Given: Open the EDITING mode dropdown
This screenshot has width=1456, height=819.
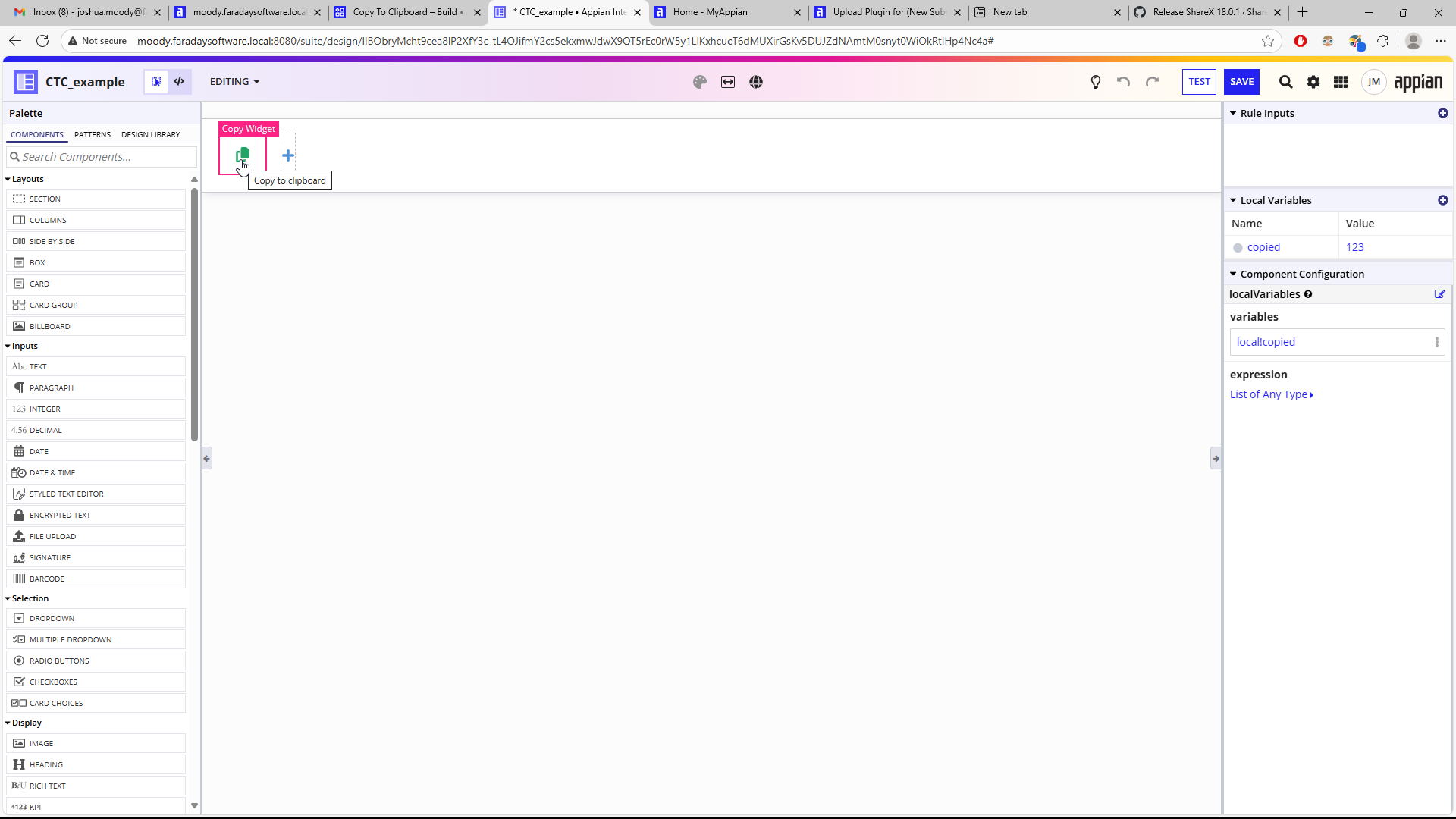Looking at the screenshot, I should coord(234,82).
